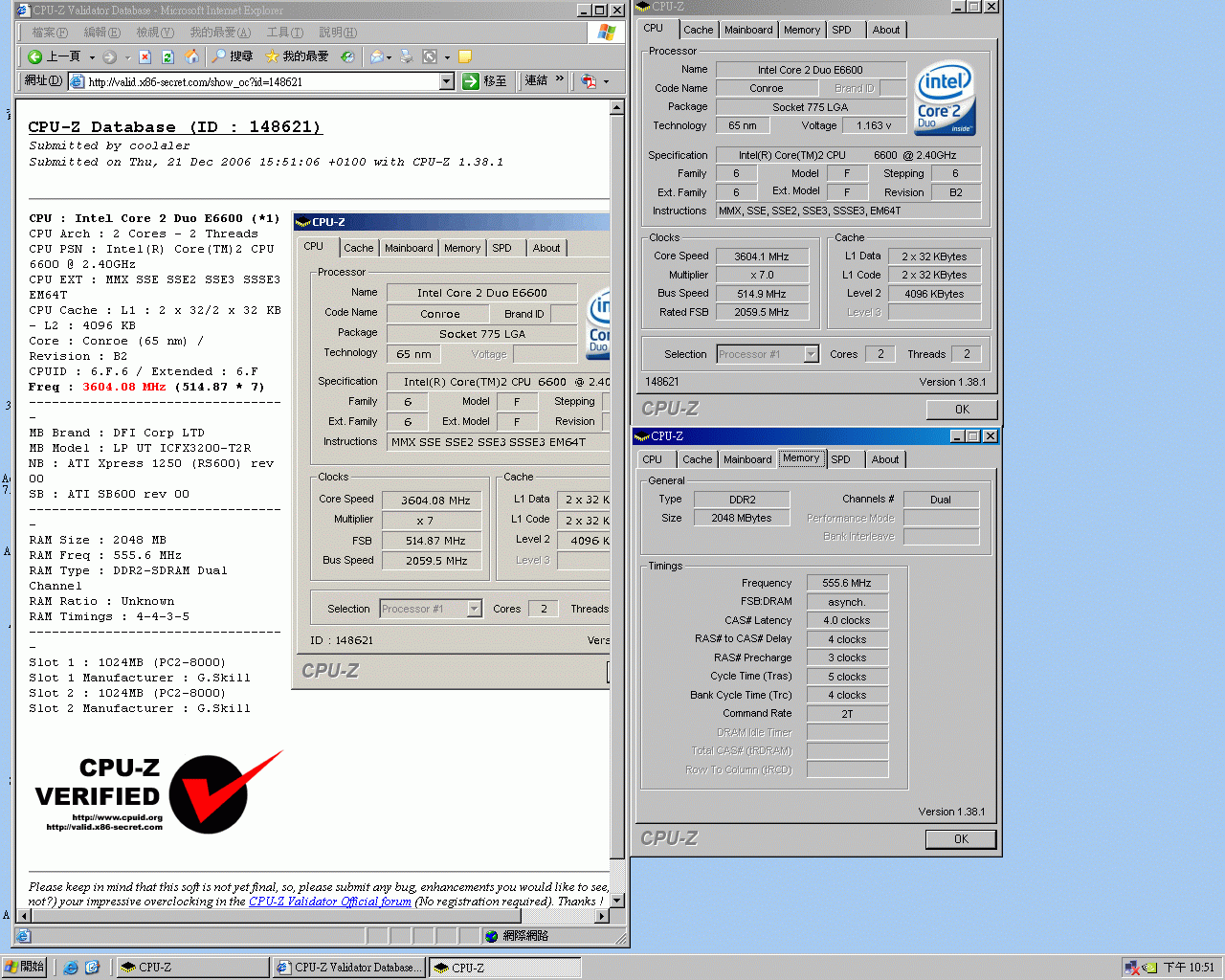
Task: Click the 開始 Start button
Action: pyautogui.click(x=25, y=968)
